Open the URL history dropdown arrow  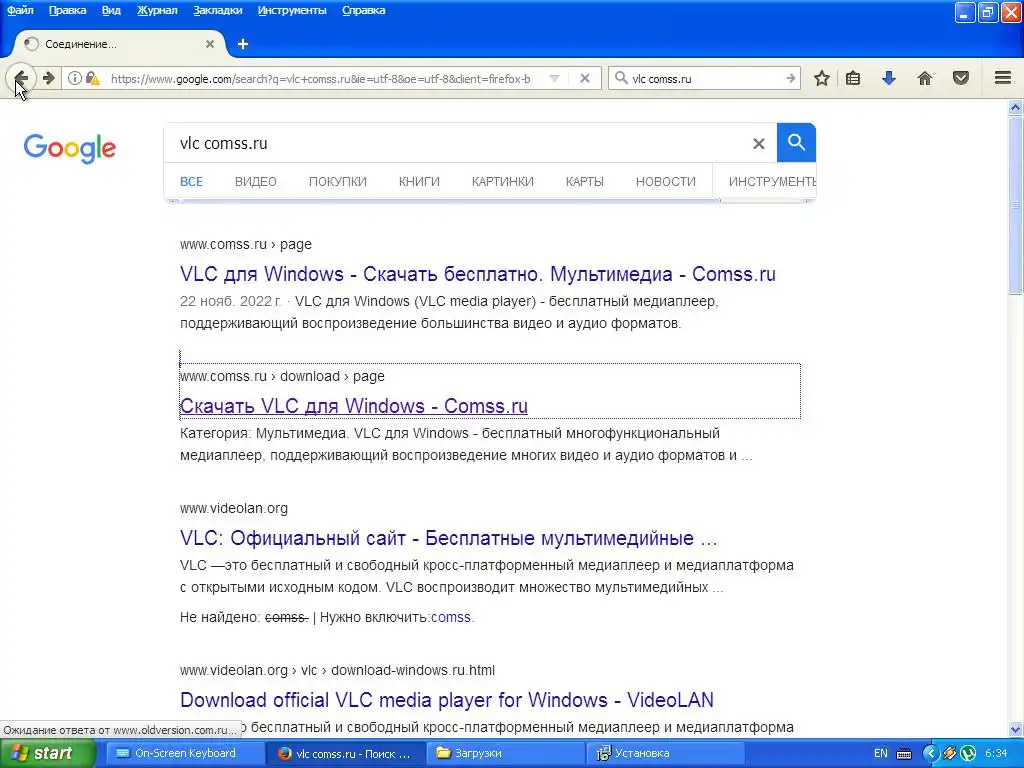pyautogui.click(x=554, y=78)
